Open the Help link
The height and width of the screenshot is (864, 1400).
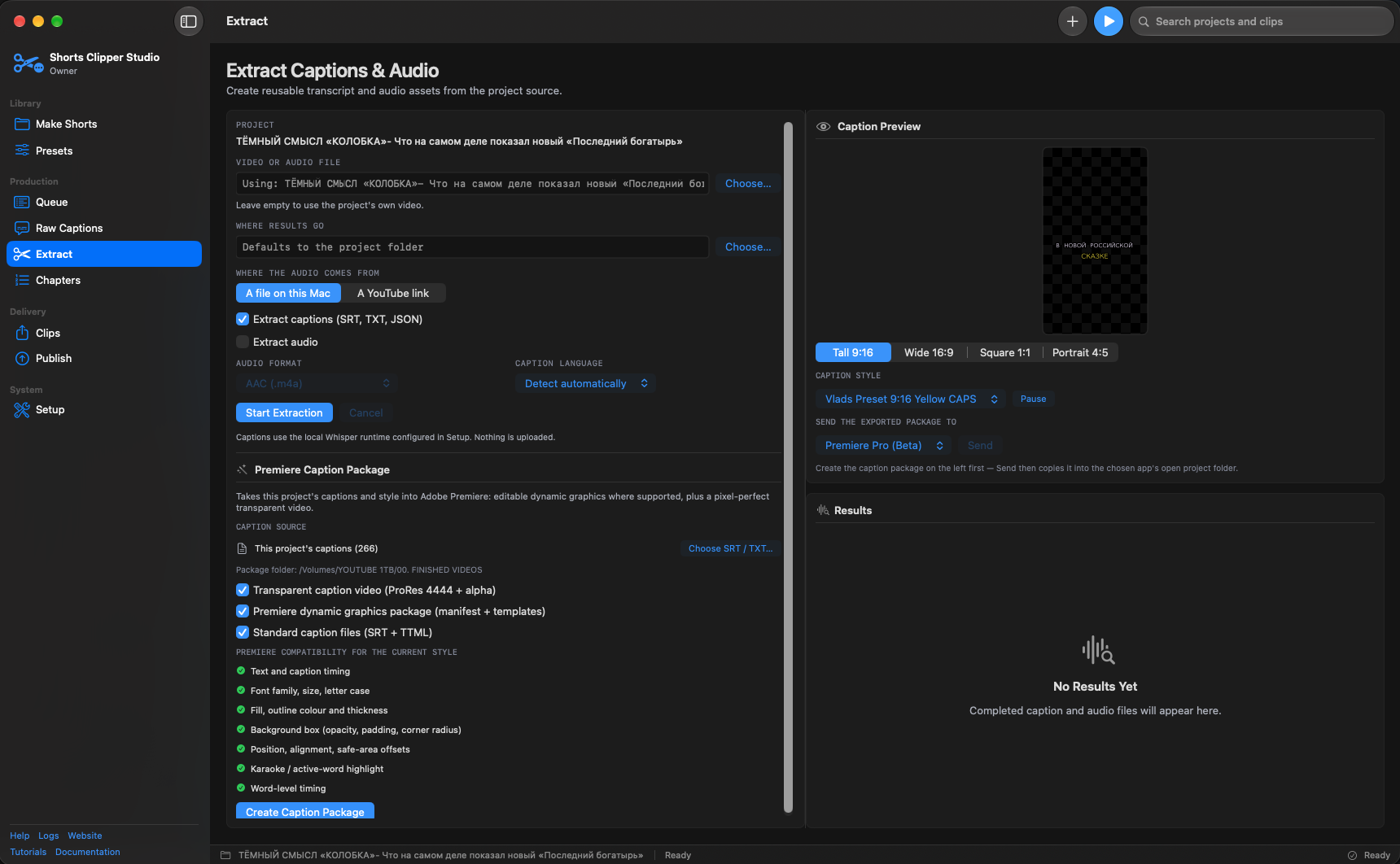pos(20,836)
